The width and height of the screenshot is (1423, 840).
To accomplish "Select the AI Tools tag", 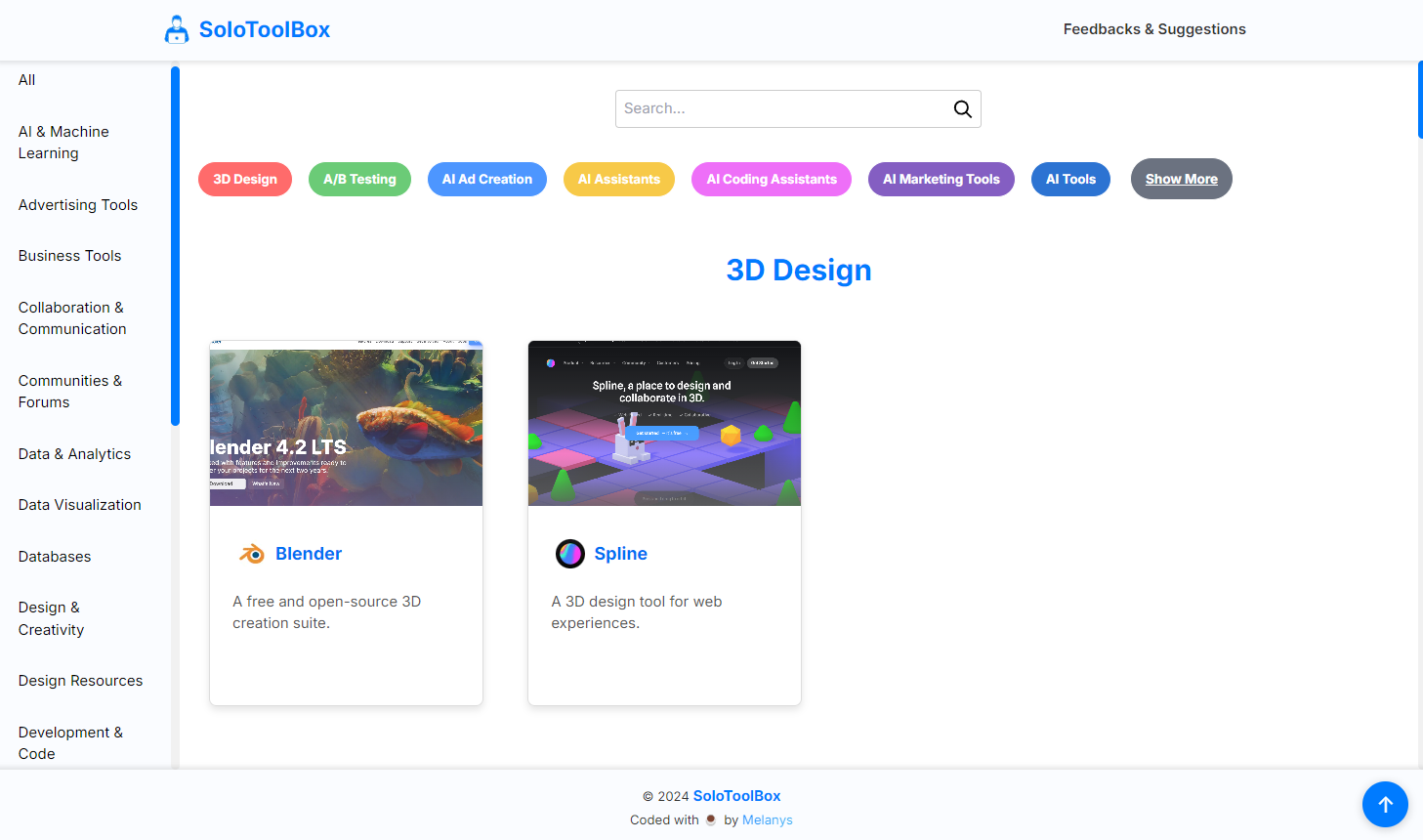I will tap(1070, 180).
